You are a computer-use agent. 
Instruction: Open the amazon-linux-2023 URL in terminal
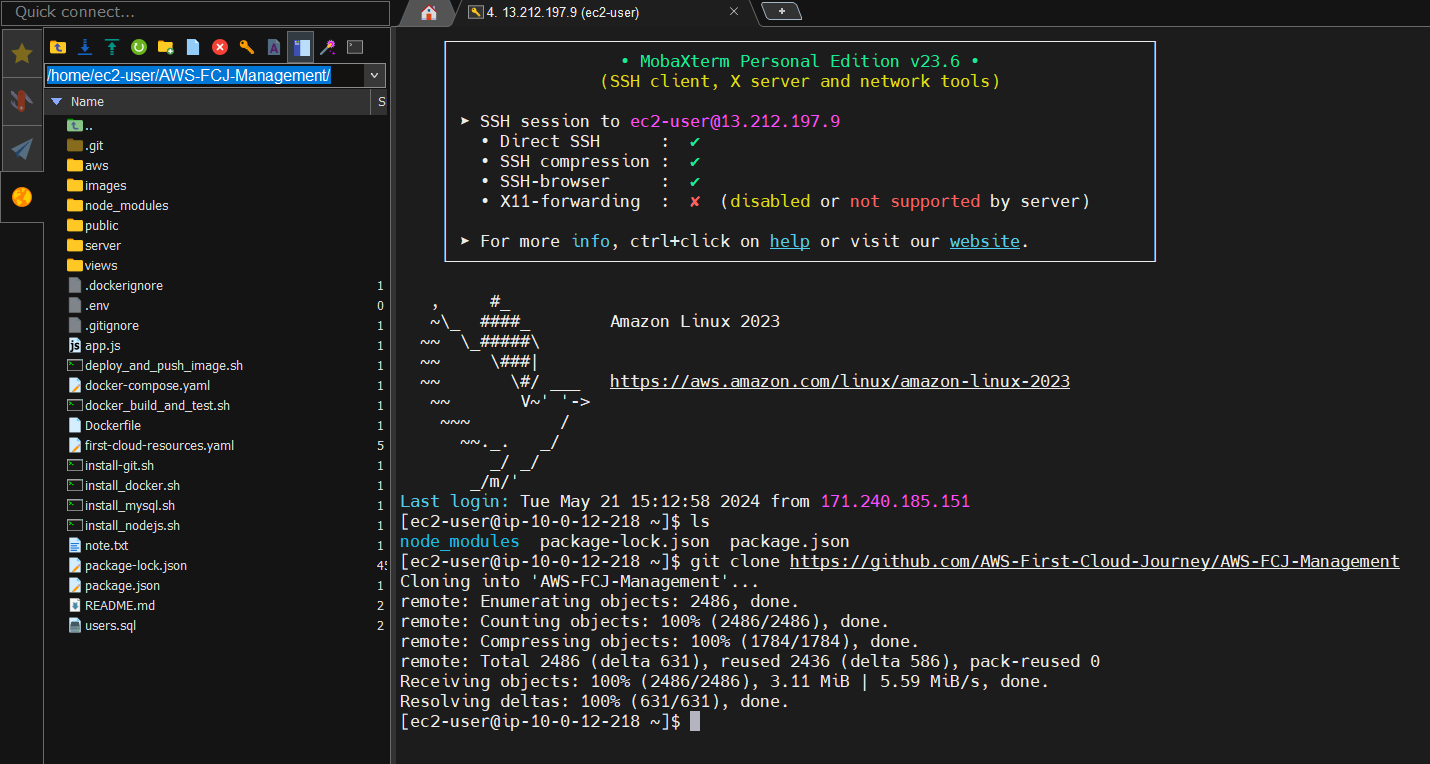tap(840, 381)
